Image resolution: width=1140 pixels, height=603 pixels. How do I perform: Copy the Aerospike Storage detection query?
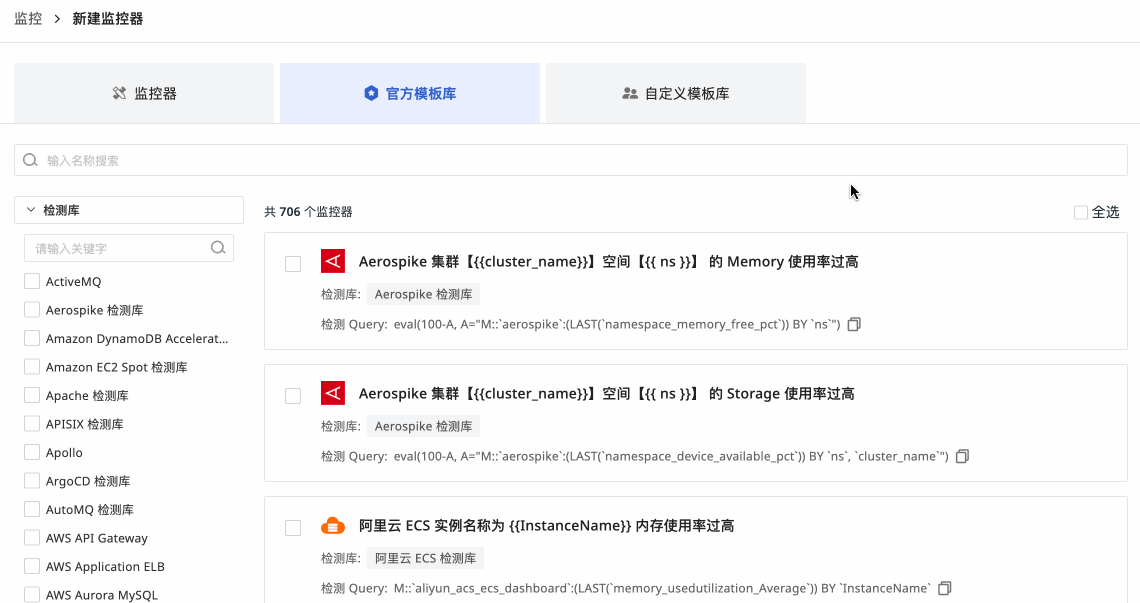click(962, 457)
